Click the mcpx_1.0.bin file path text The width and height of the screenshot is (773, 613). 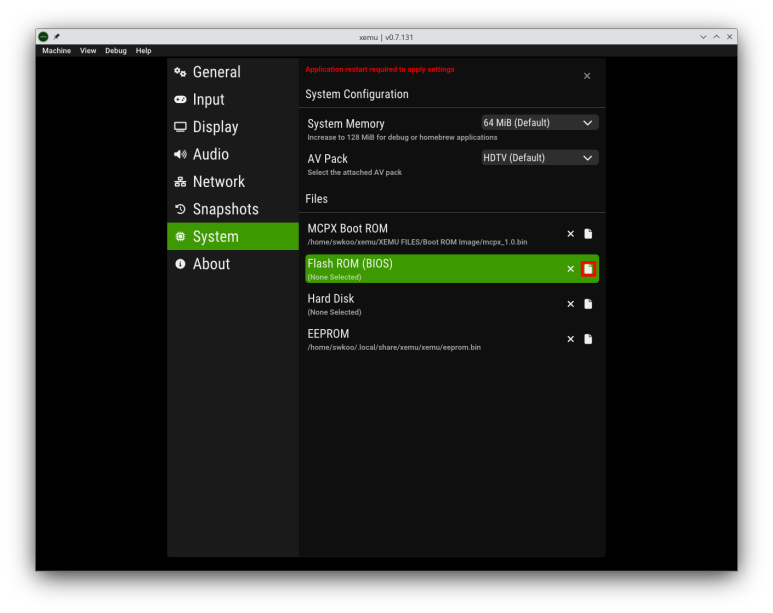click(417, 242)
